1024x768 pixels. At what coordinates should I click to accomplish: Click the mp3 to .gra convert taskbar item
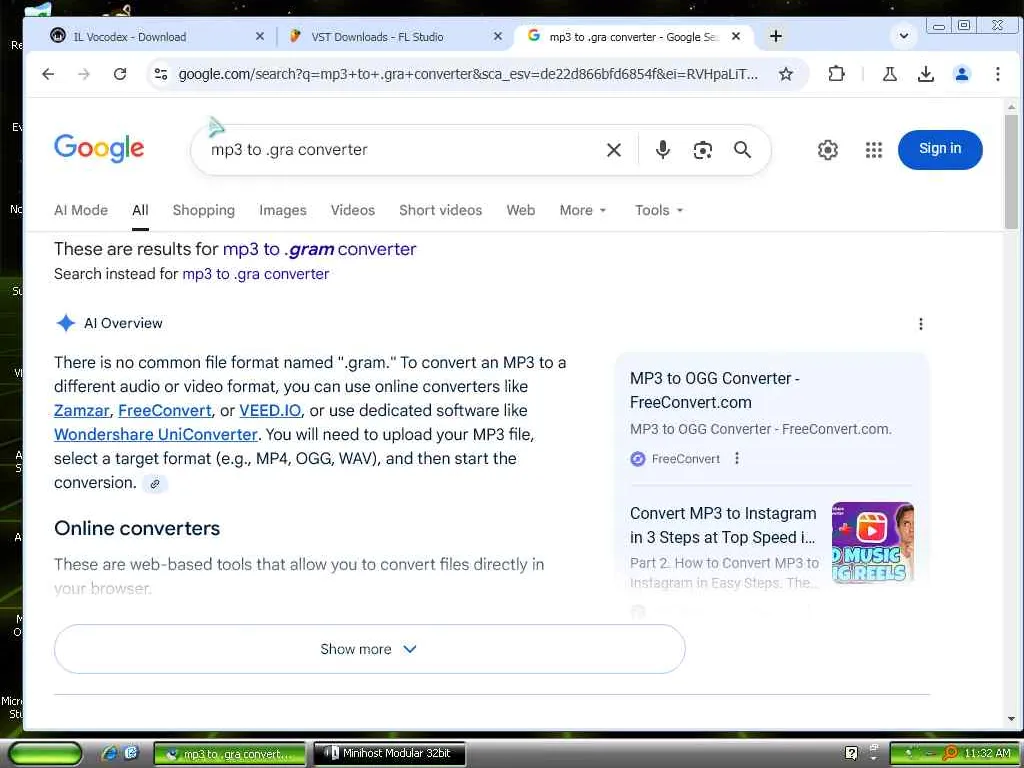pyautogui.click(x=229, y=754)
